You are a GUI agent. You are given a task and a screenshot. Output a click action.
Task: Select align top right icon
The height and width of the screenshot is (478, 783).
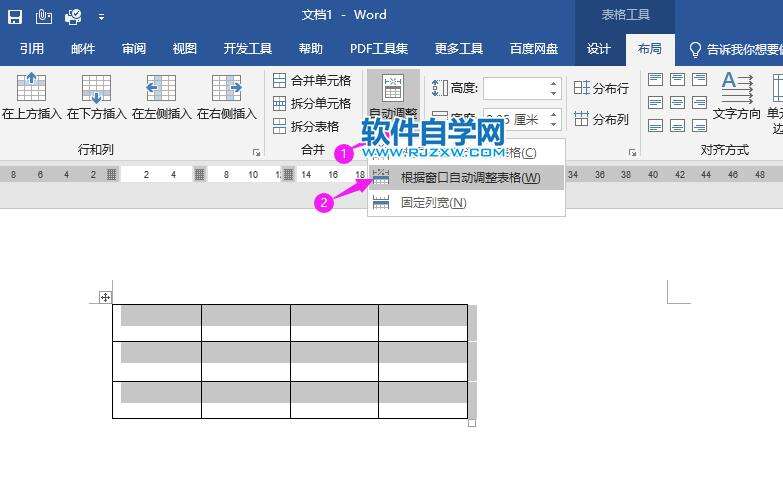click(x=699, y=80)
